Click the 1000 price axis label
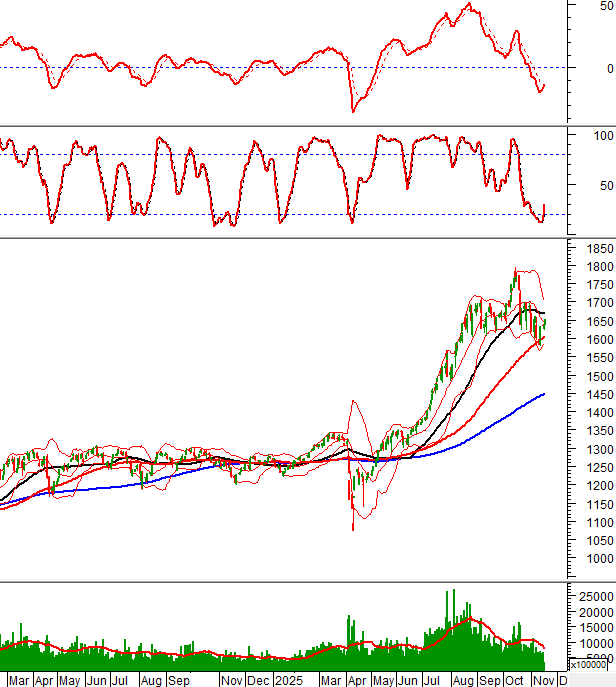Screen dimensions: 616x687 click(x=598, y=559)
